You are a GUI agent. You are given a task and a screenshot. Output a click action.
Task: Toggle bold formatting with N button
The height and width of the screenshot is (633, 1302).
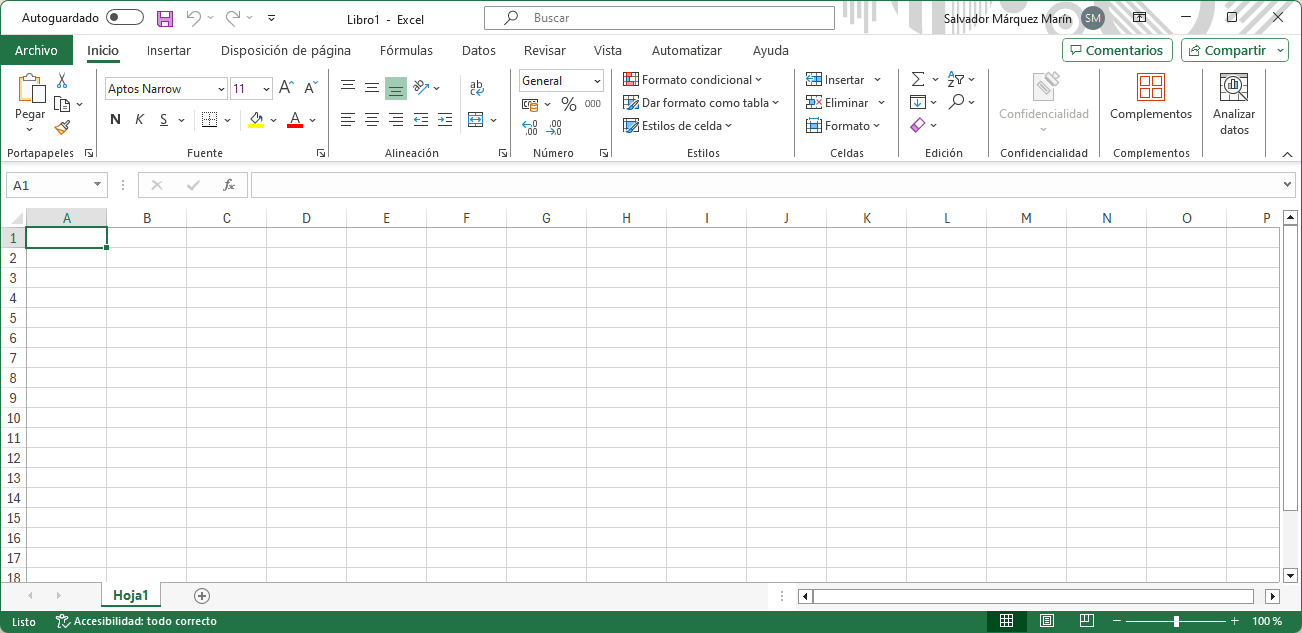[115, 120]
